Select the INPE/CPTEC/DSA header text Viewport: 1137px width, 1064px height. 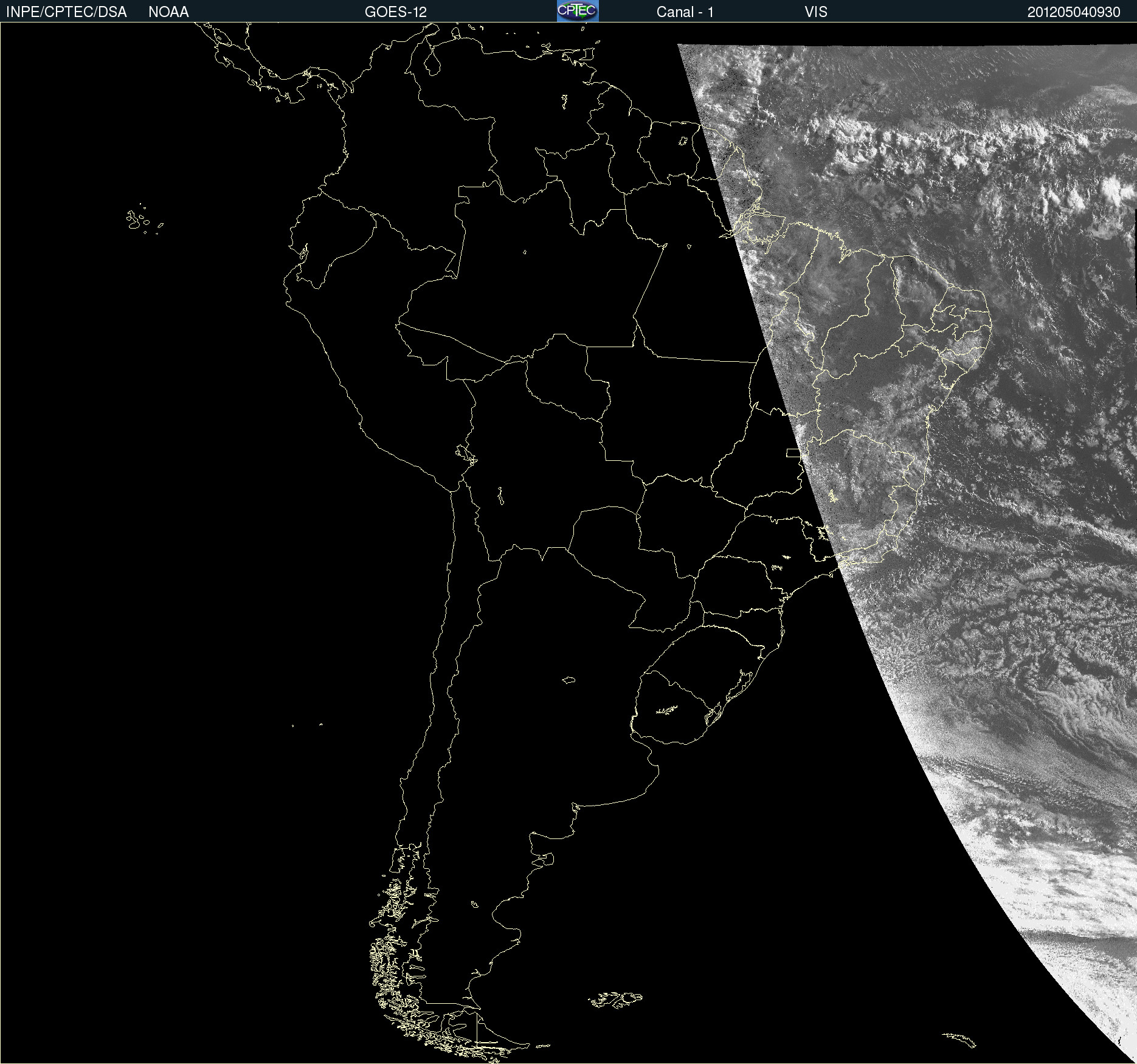pyautogui.click(x=66, y=12)
